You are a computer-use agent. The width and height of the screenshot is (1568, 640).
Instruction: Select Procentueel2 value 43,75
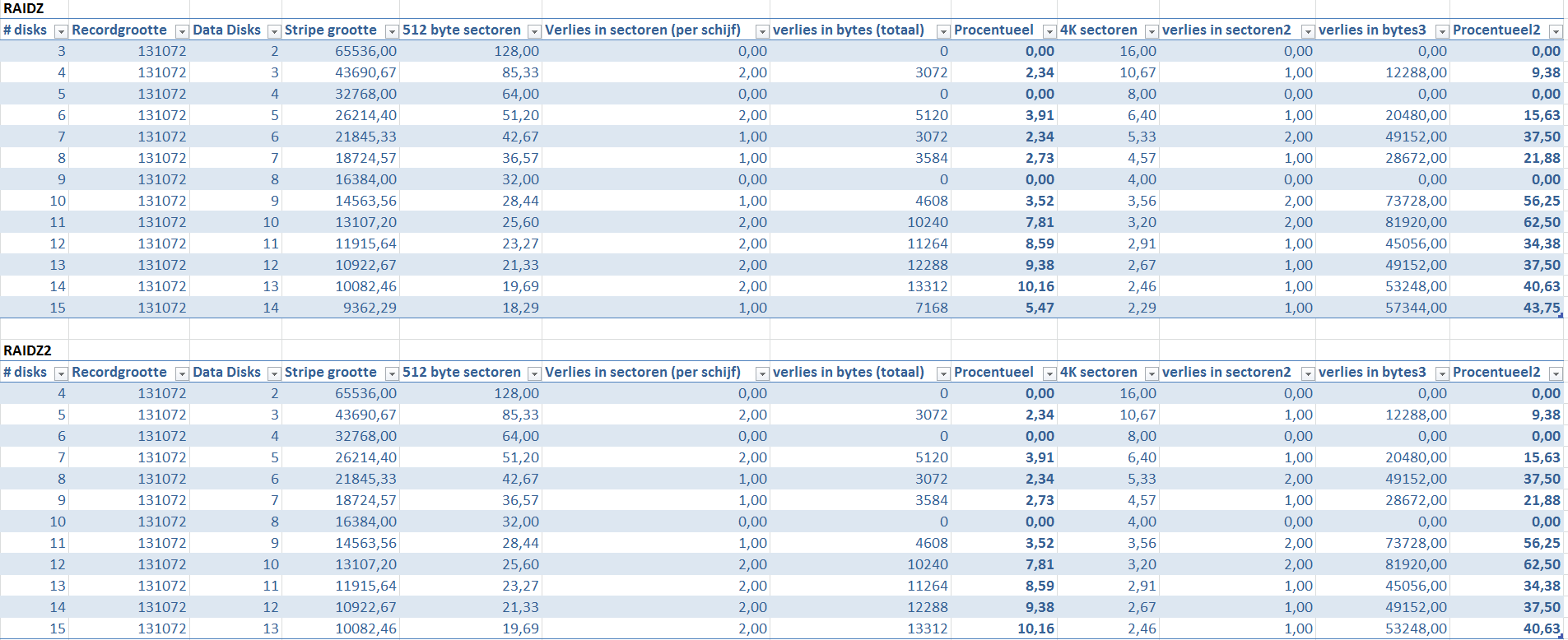tap(1507, 308)
